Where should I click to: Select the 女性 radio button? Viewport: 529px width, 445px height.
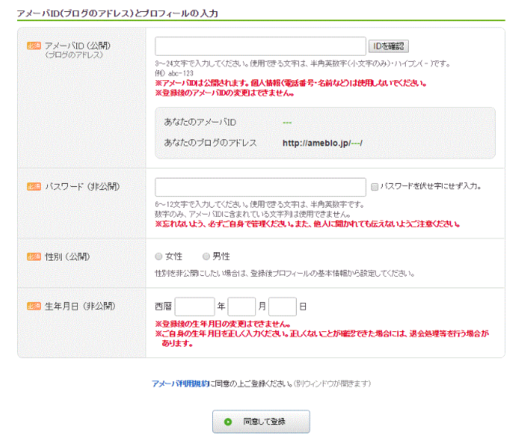point(159,256)
